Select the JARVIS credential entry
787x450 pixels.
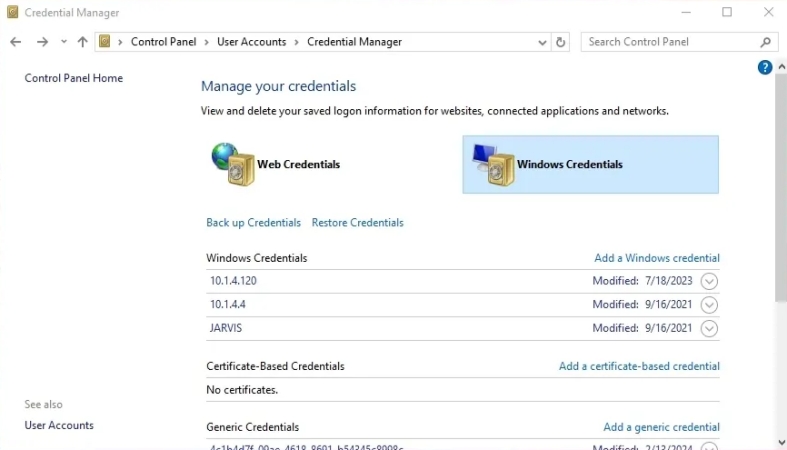coord(462,328)
